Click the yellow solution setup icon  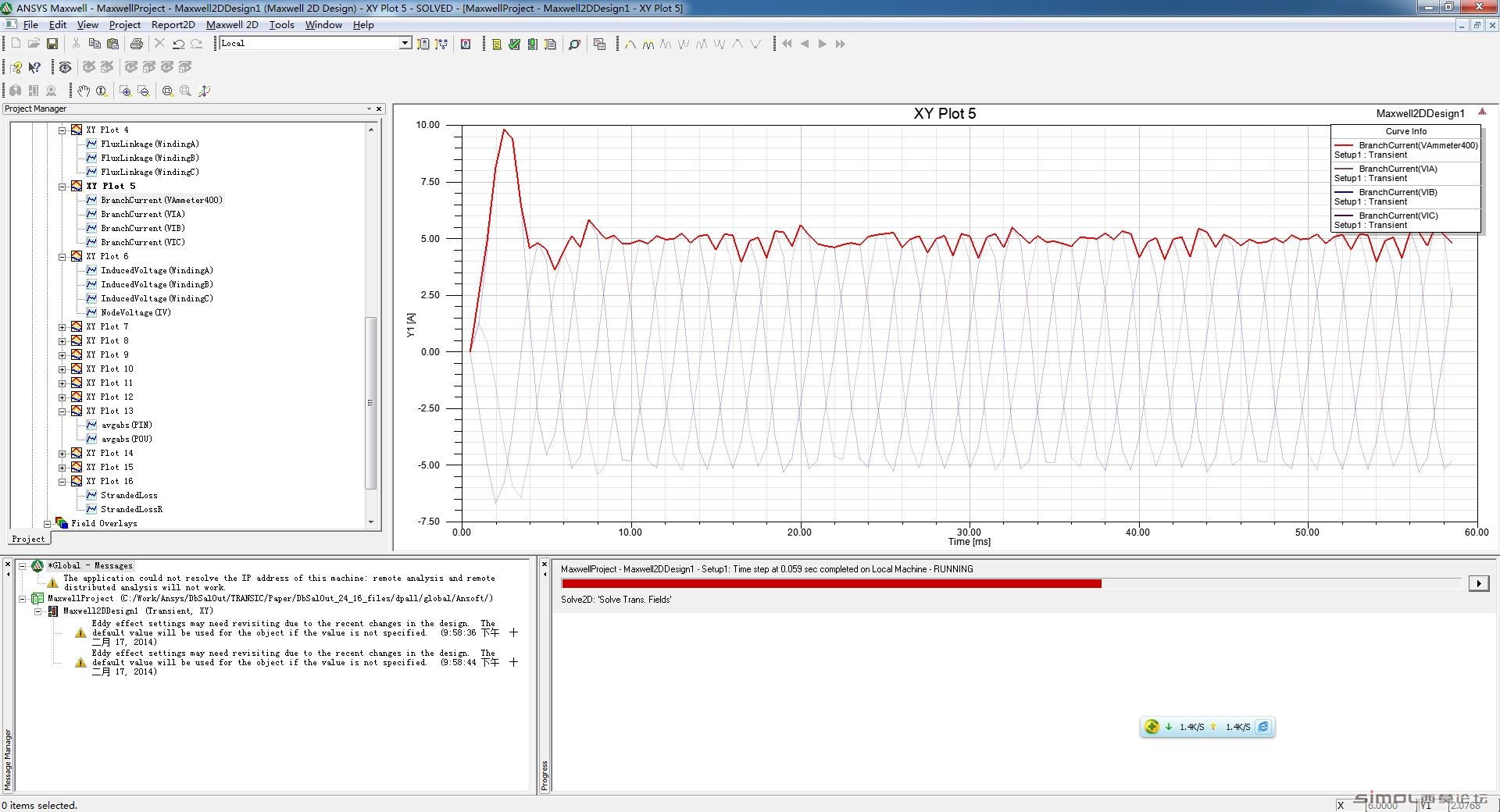point(496,44)
